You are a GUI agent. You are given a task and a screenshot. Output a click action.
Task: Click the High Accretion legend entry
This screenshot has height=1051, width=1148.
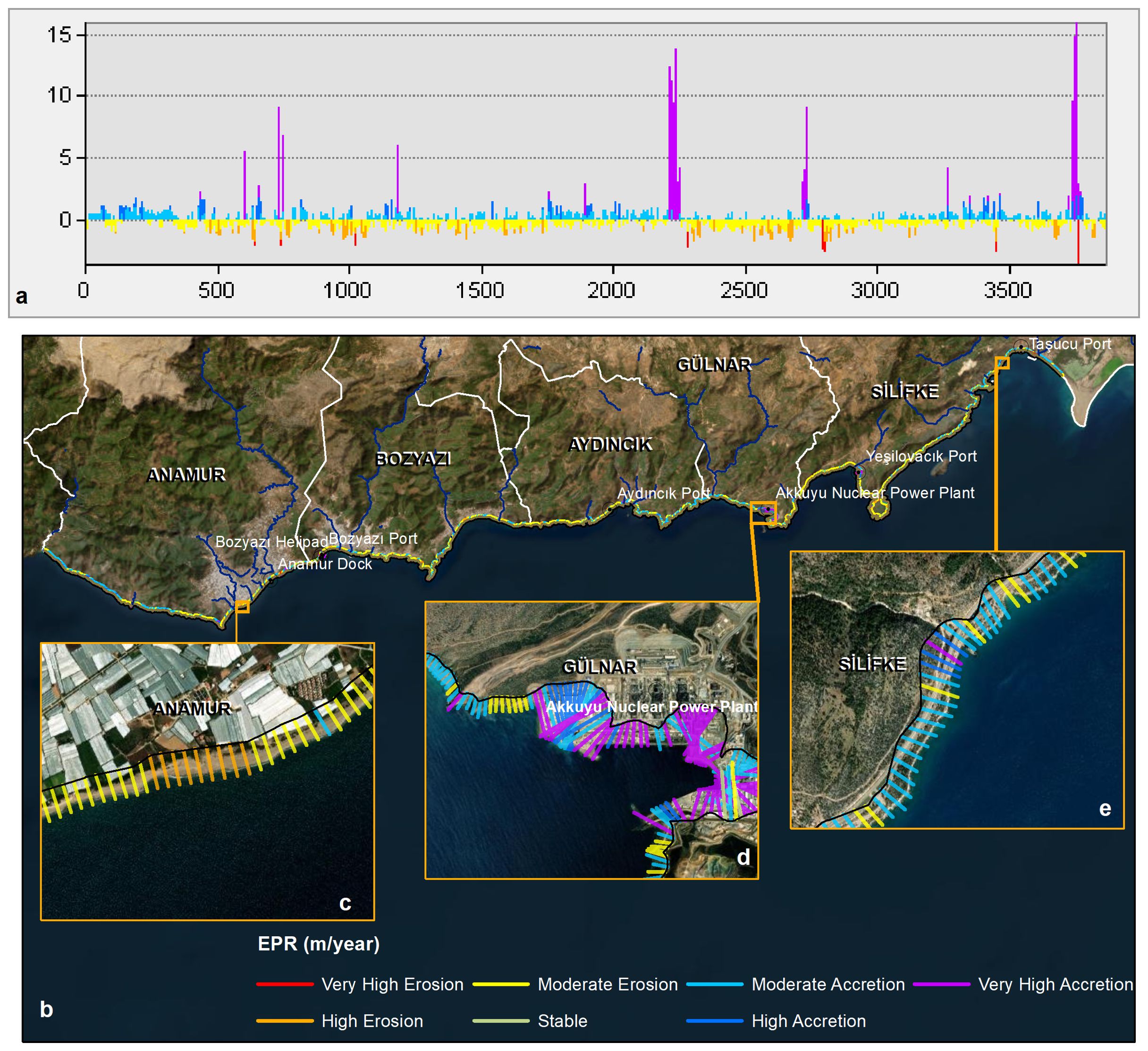point(776,1020)
